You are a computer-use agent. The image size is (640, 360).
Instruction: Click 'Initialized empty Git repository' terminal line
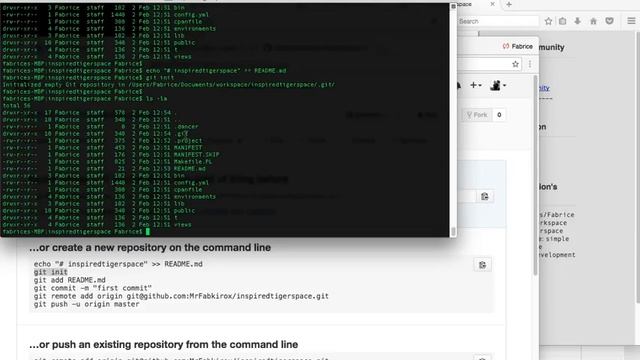tap(169, 84)
